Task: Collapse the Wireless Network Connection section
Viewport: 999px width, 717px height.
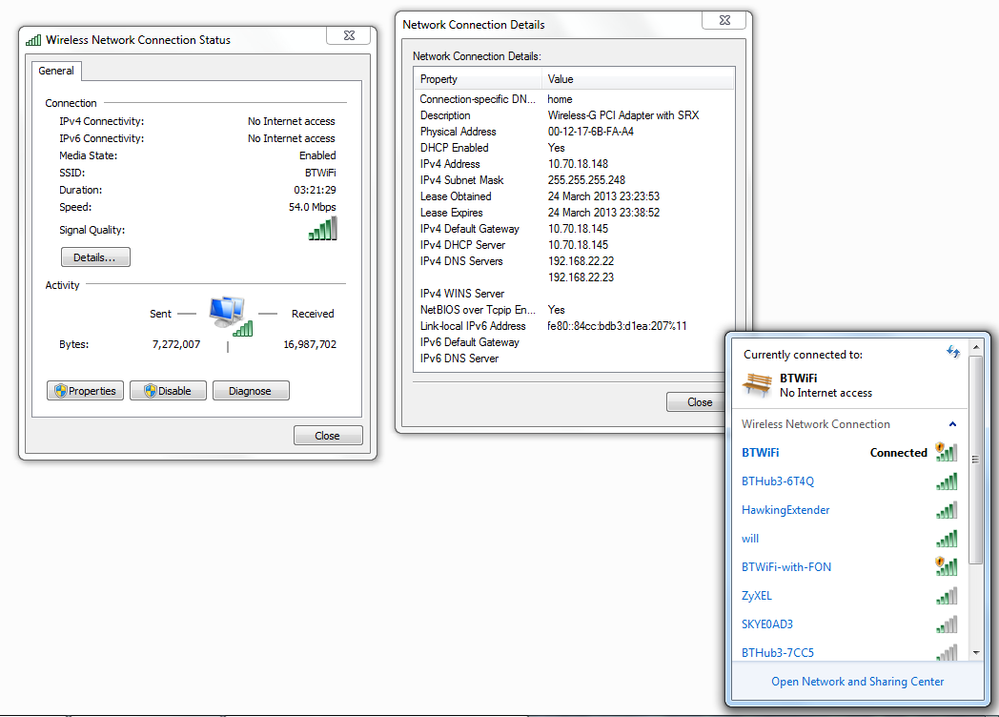Action: click(952, 424)
